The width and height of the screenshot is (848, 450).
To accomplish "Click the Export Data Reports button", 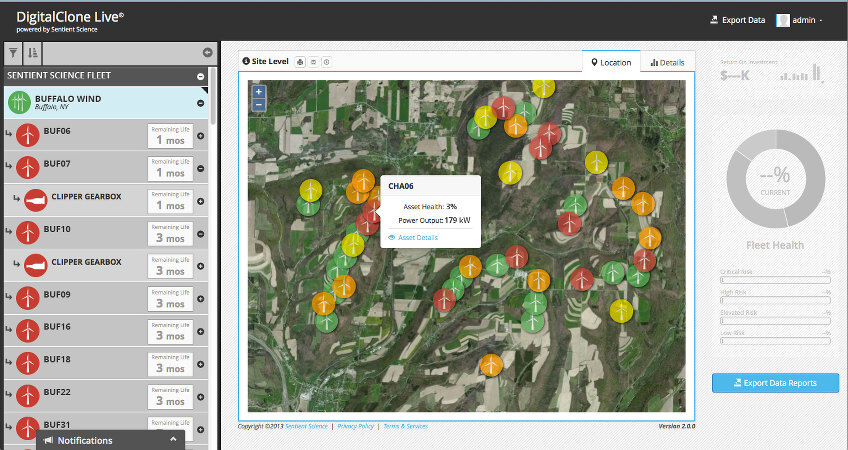I will pyautogui.click(x=775, y=383).
